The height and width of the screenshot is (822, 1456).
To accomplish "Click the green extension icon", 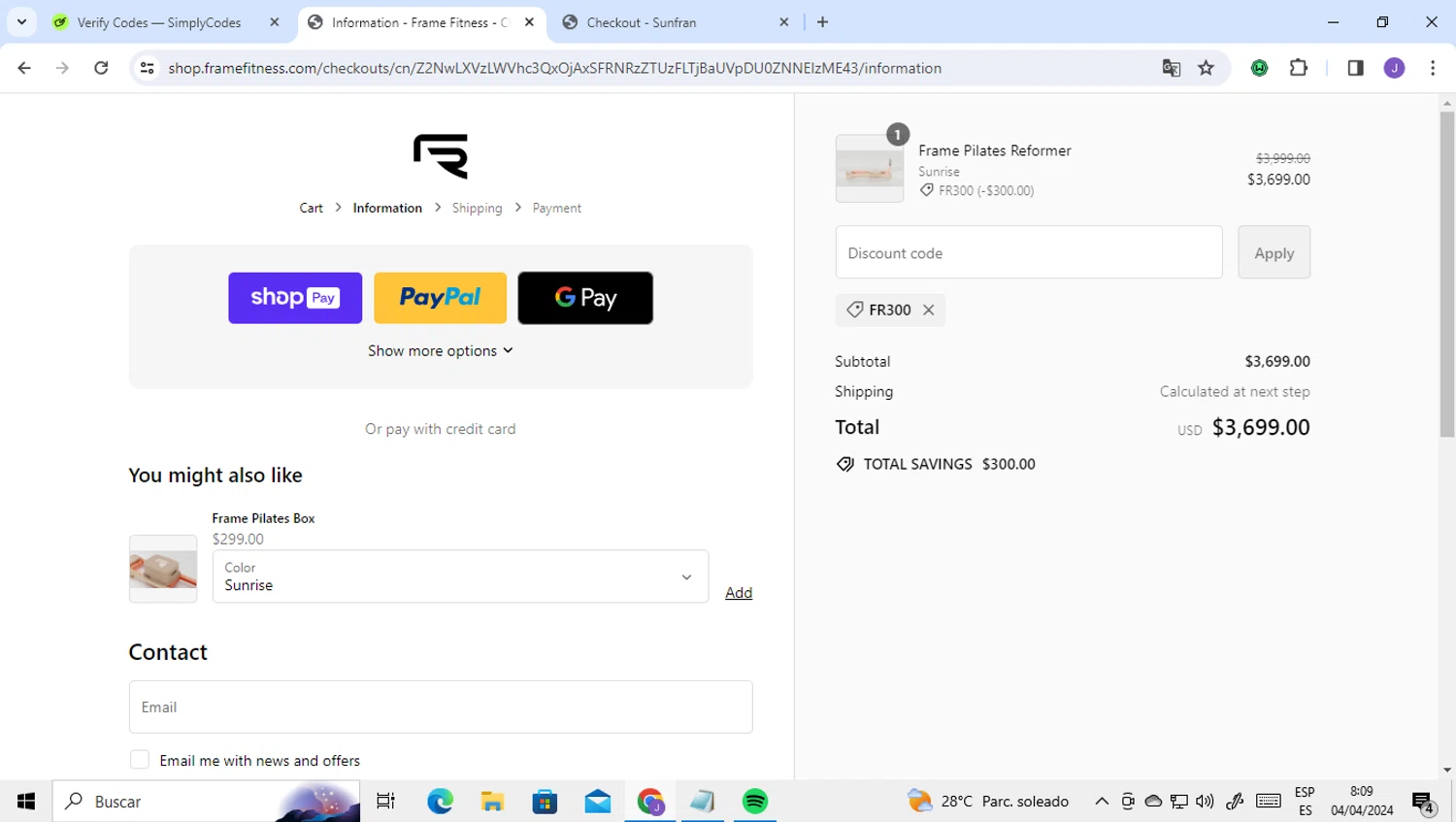I will 1260,68.
